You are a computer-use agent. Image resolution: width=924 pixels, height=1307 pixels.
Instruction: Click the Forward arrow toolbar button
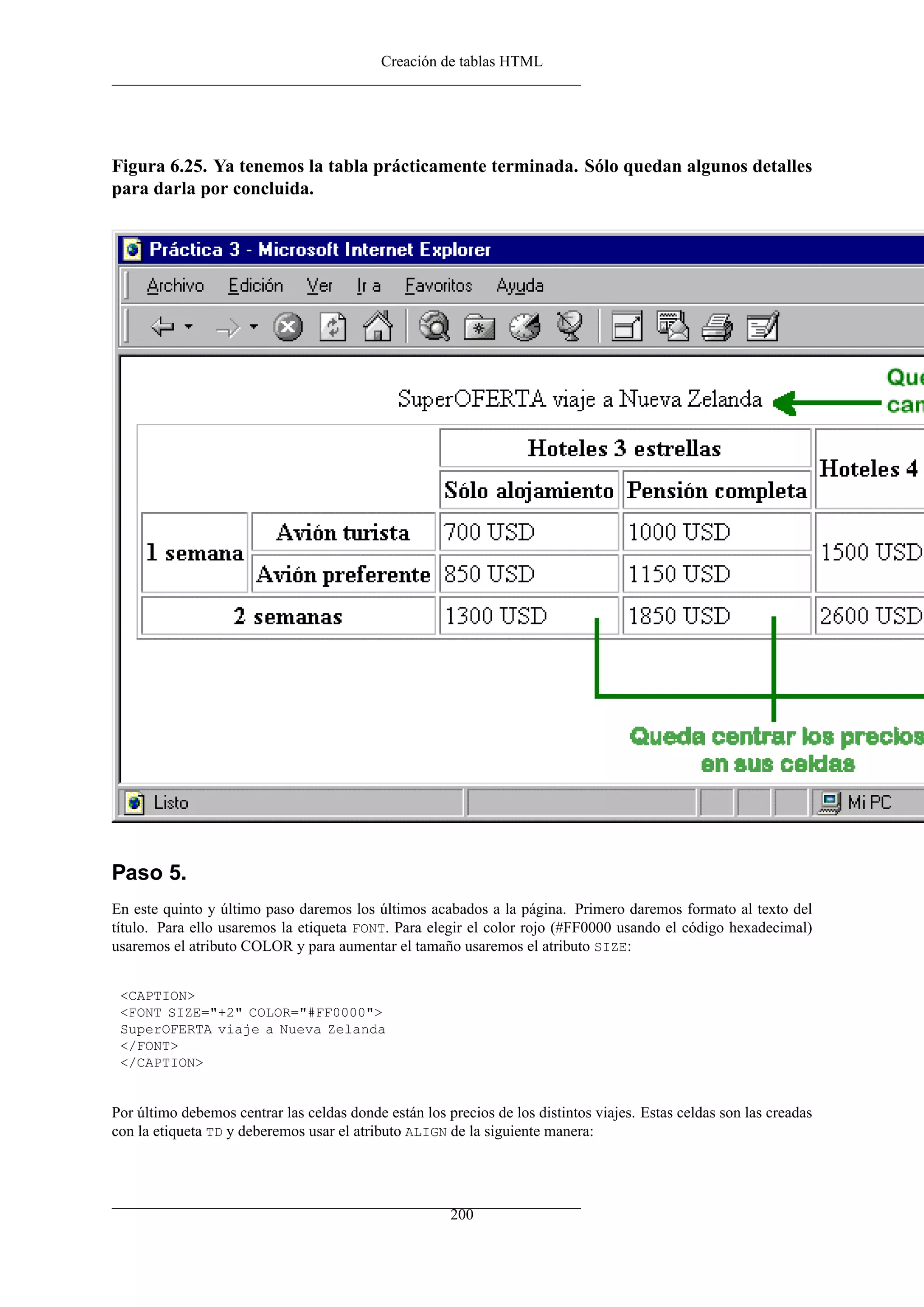coord(228,327)
